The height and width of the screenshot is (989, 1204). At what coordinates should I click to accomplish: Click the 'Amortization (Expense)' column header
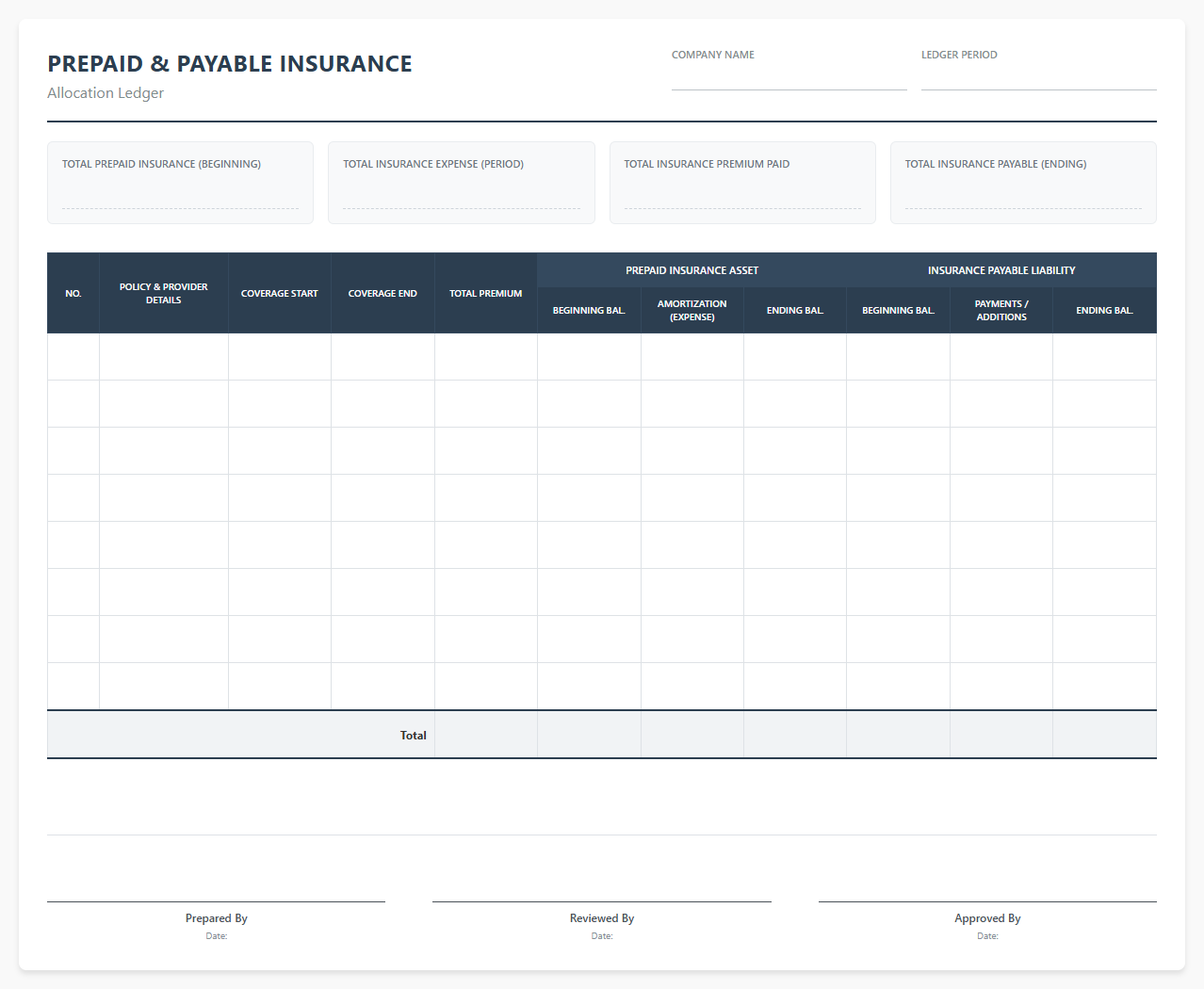[692, 310]
